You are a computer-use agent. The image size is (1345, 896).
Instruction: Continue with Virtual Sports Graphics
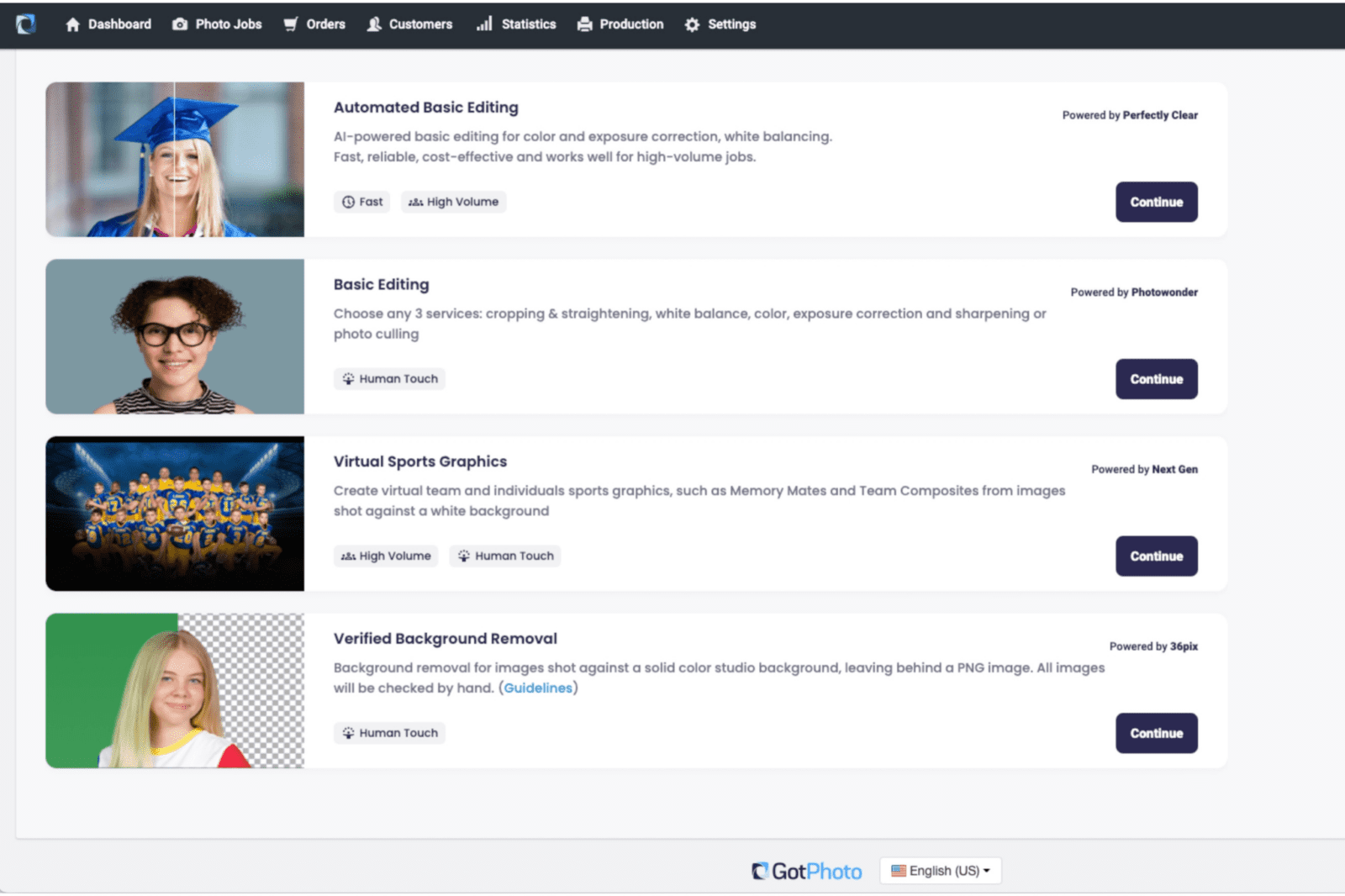click(1156, 556)
